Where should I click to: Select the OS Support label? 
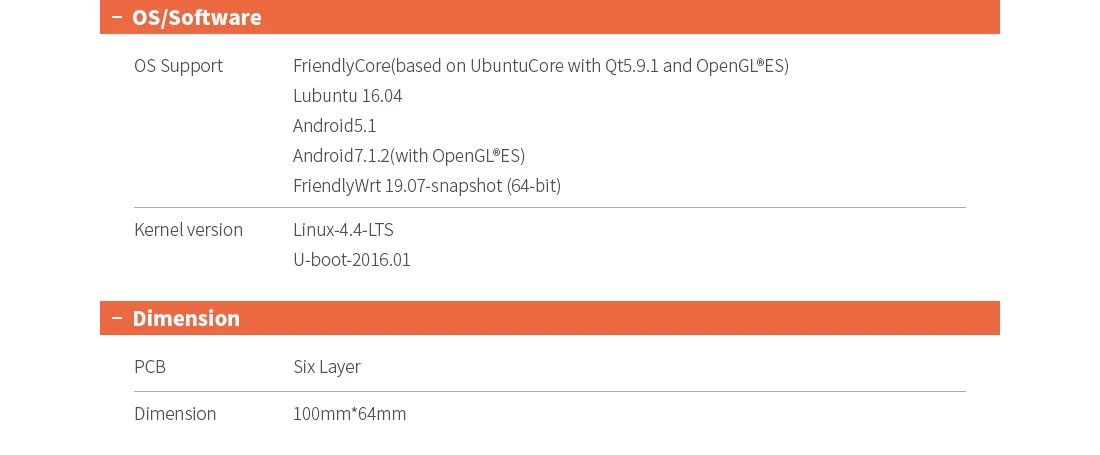178,66
